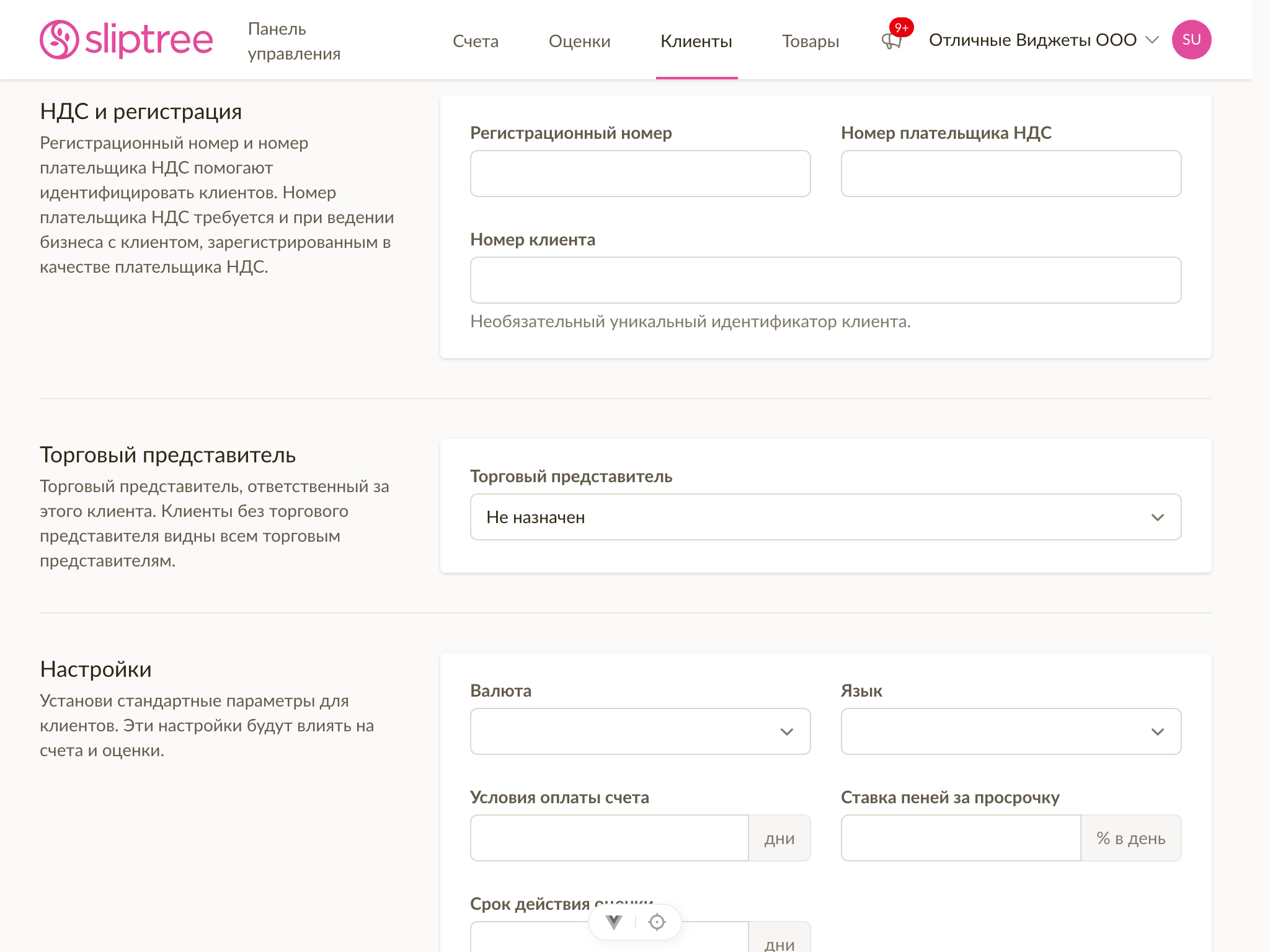Click the 'дни' suffix next to Условия оплаты счета
The image size is (1270, 952).
(779, 838)
